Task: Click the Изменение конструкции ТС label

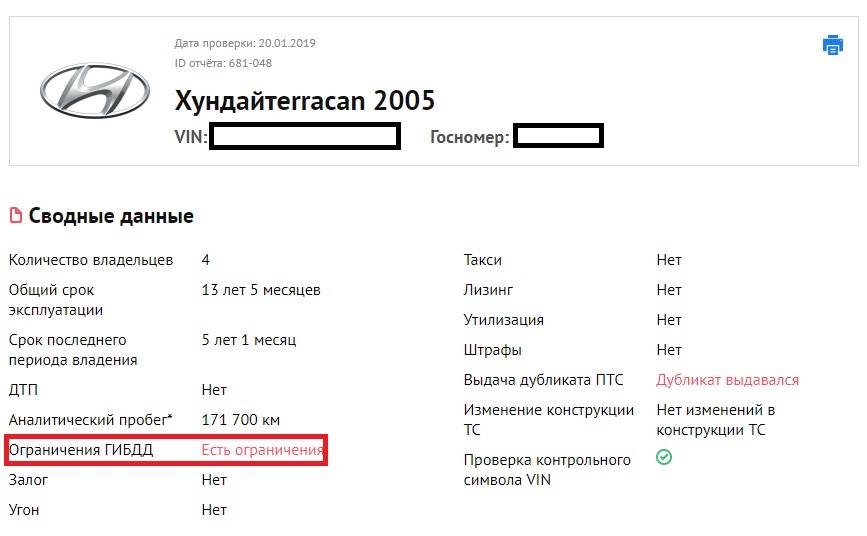Action: [549, 419]
